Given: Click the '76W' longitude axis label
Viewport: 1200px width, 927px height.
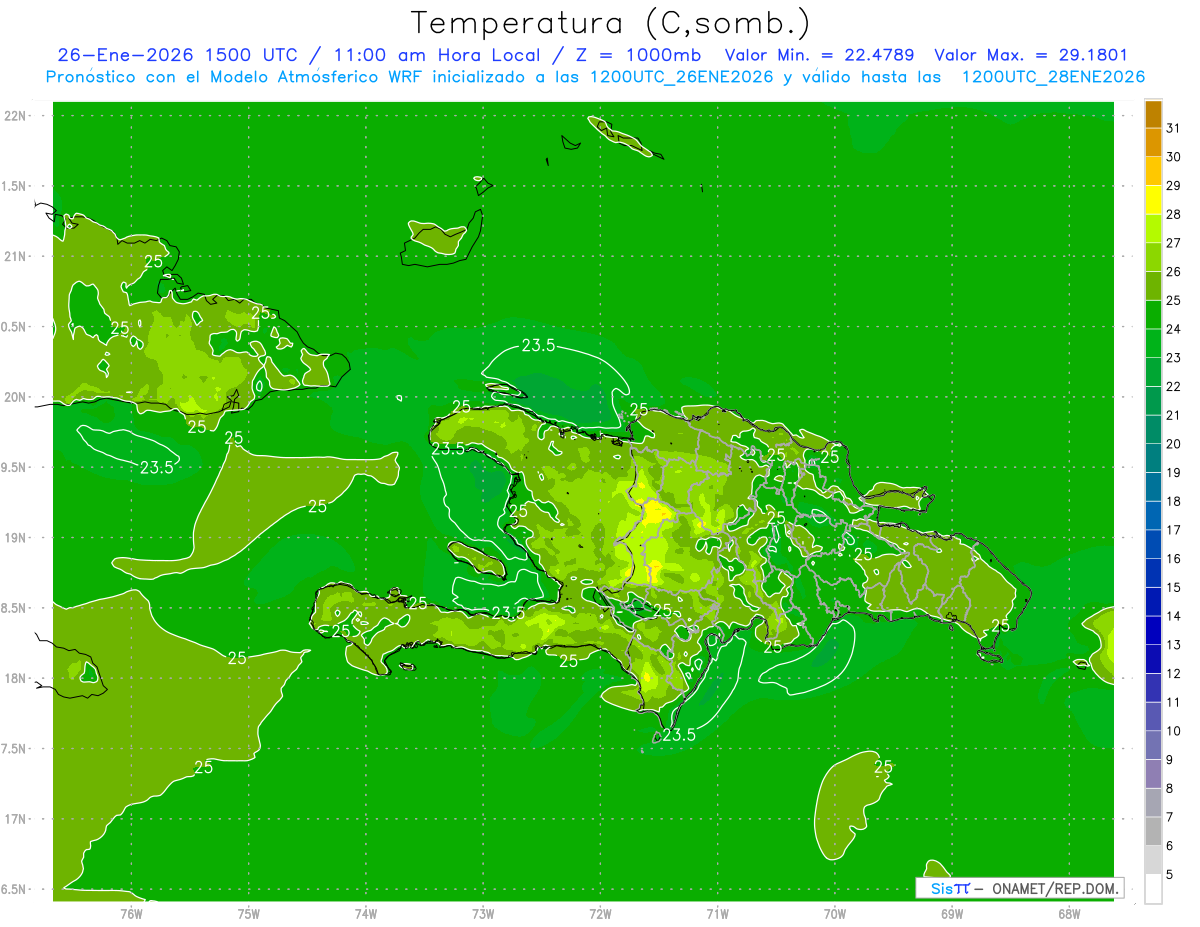Looking at the screenshot, I should coord(131,912).
